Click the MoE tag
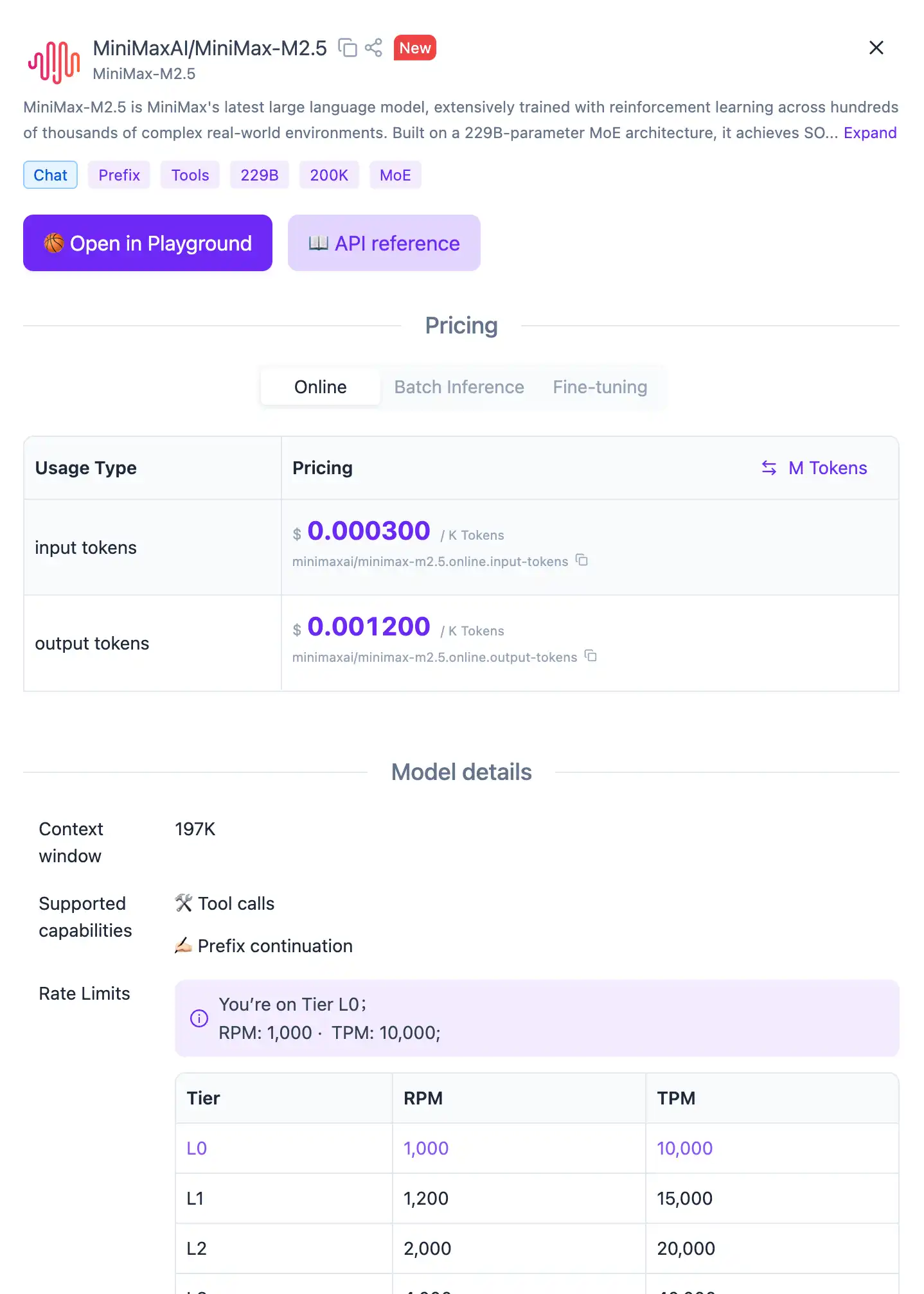This screenshot has height=1294, width=924. 395,175
